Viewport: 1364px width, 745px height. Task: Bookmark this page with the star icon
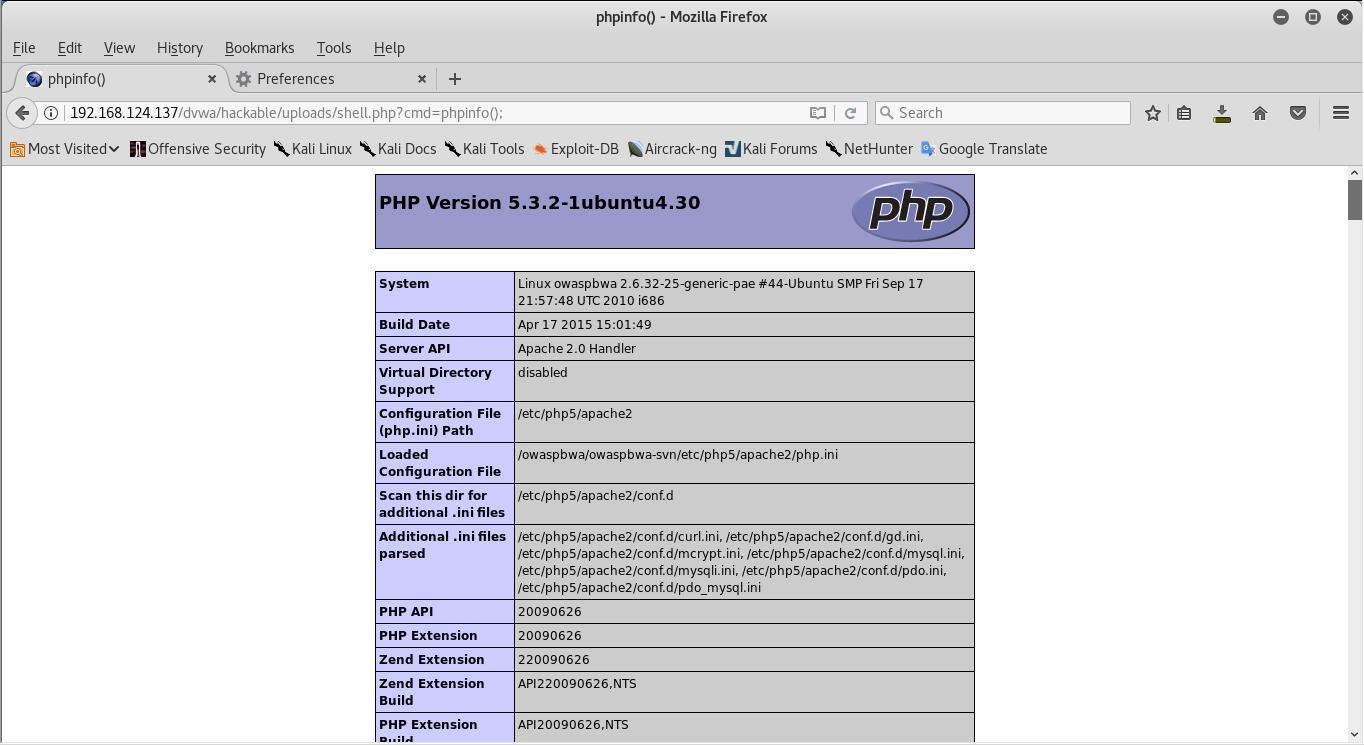(1153, 113)
